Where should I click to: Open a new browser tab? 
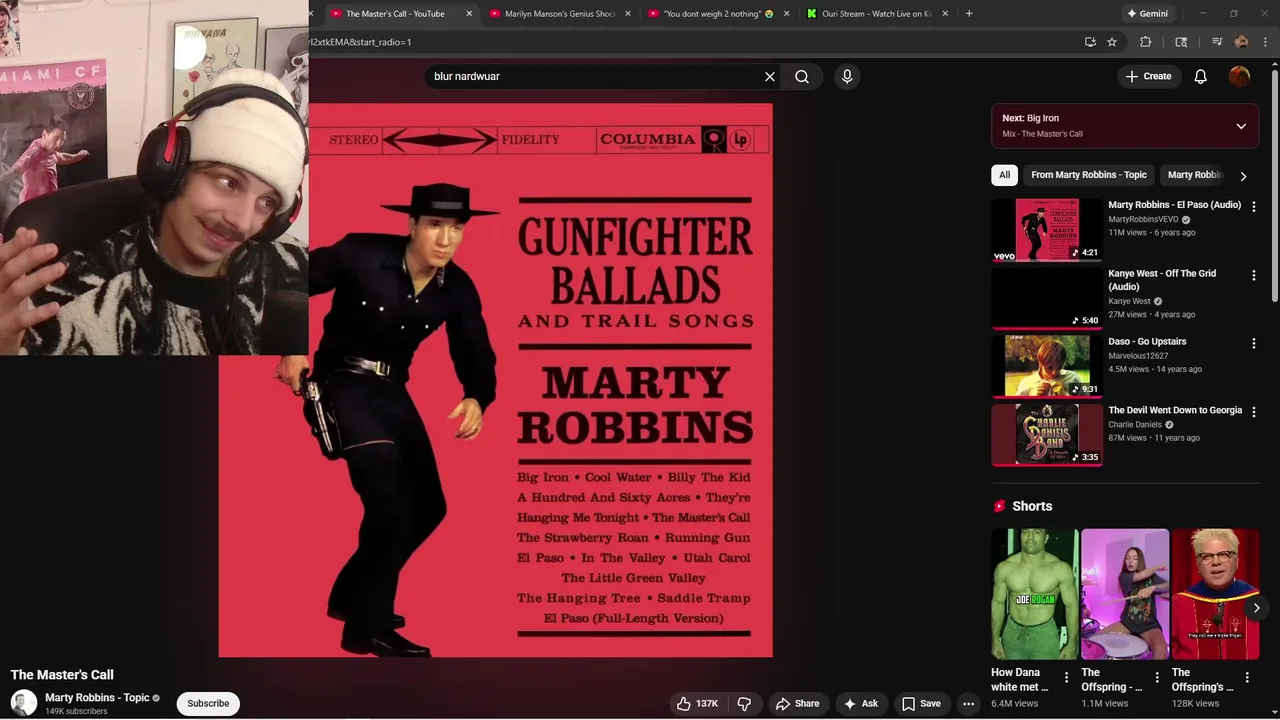(x=969, y=14)
